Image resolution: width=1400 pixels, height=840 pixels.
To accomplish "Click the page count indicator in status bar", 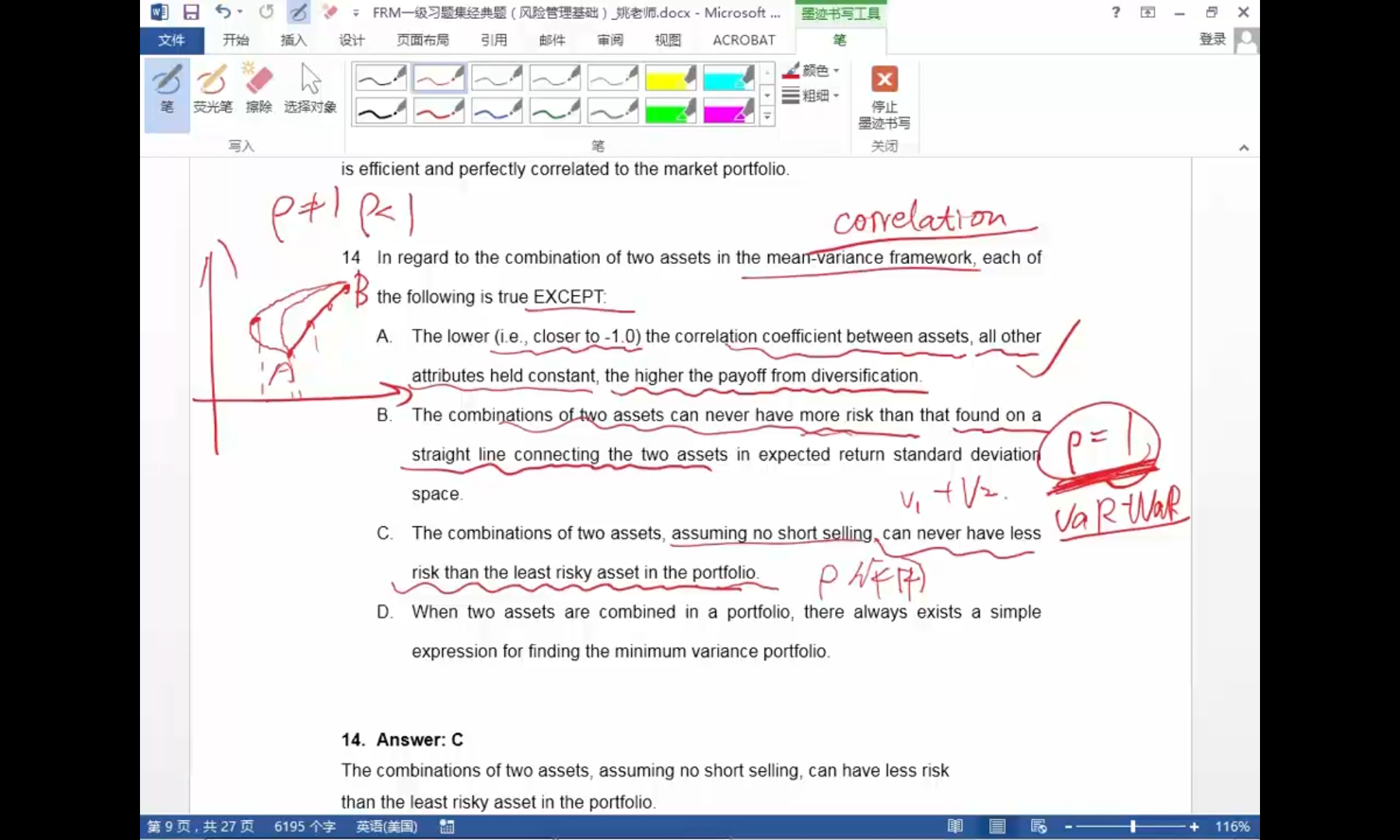I will [200, 827].
